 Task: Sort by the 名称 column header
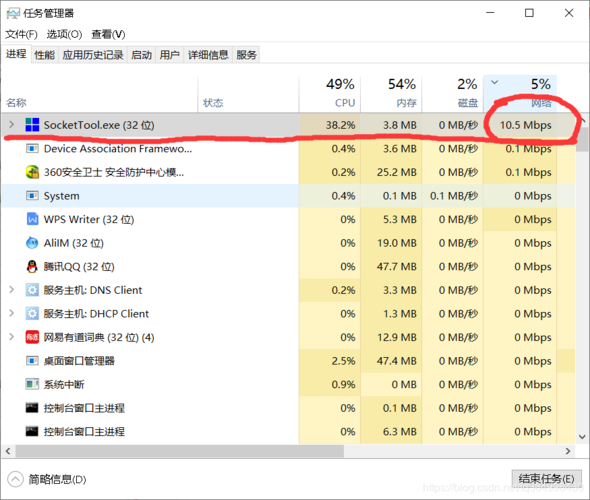click(100, 94)
